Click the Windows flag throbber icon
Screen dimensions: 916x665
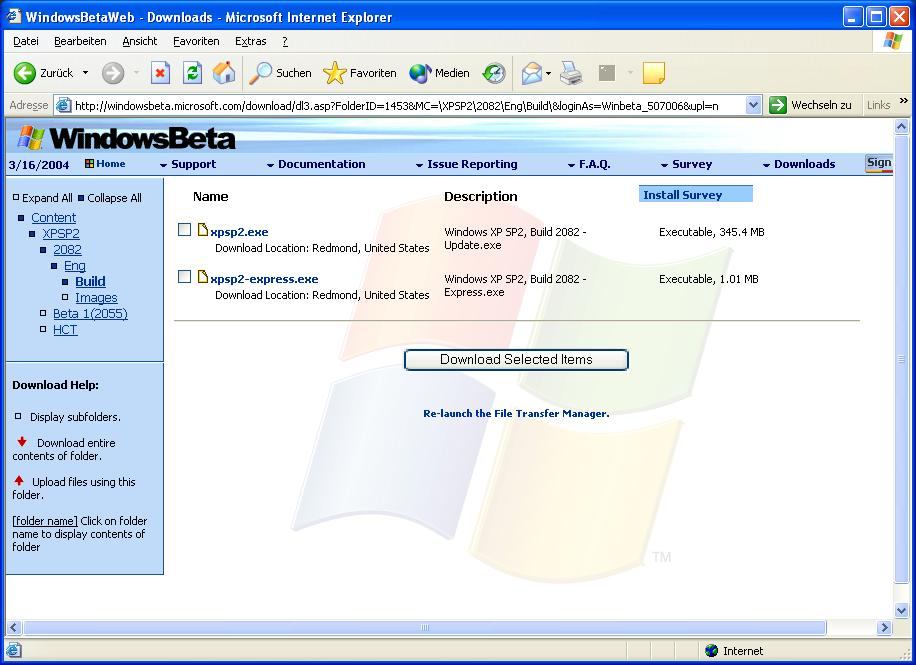[892, 41]
